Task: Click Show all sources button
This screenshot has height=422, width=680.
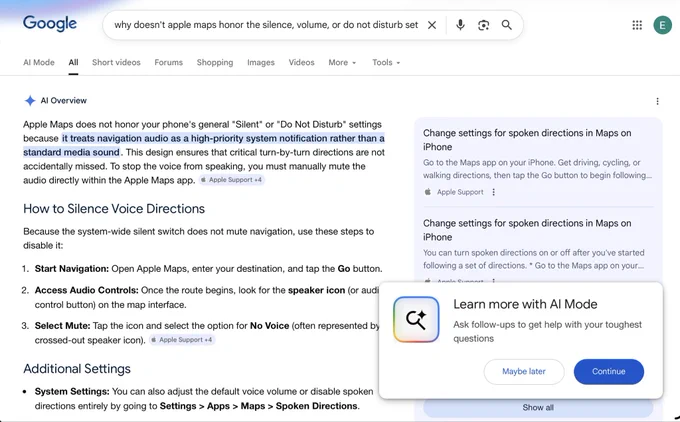Action: pos(538,408)
